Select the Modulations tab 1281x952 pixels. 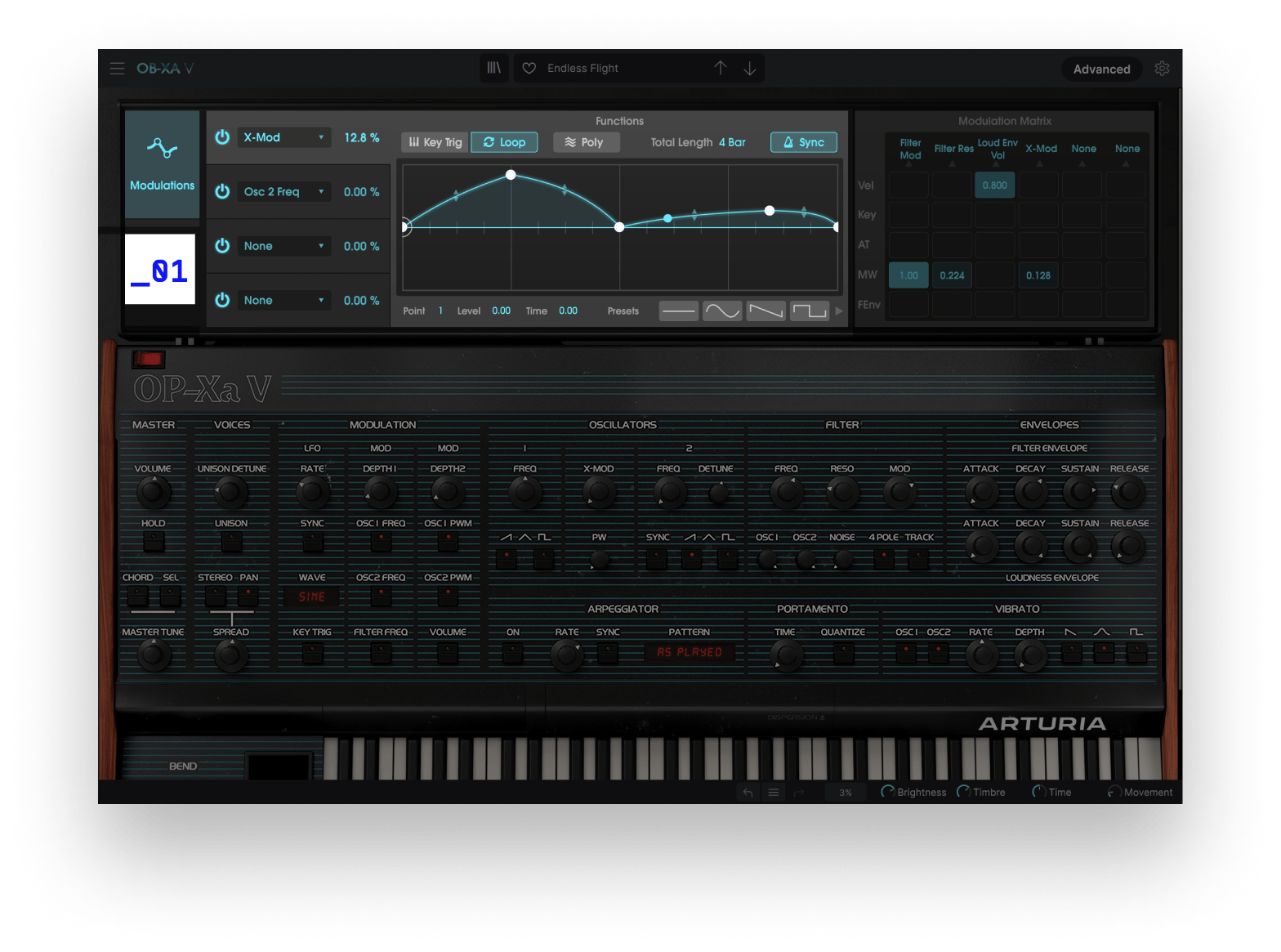tap(162, 164)
